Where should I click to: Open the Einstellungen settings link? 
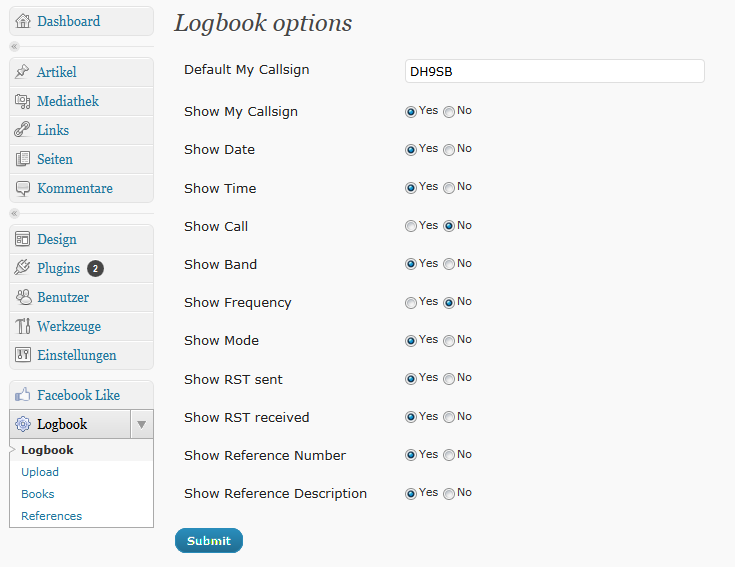(77, 355)
